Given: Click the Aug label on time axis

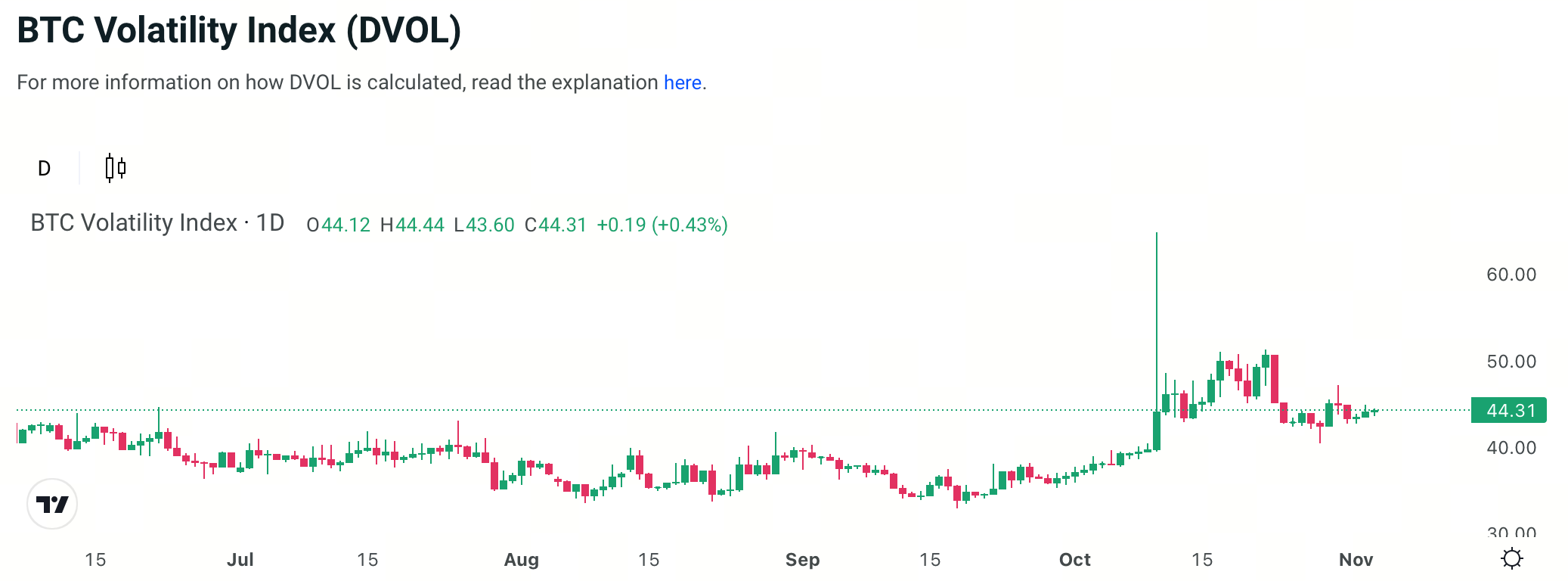Looking at the screenshot, I should point(521,560).
